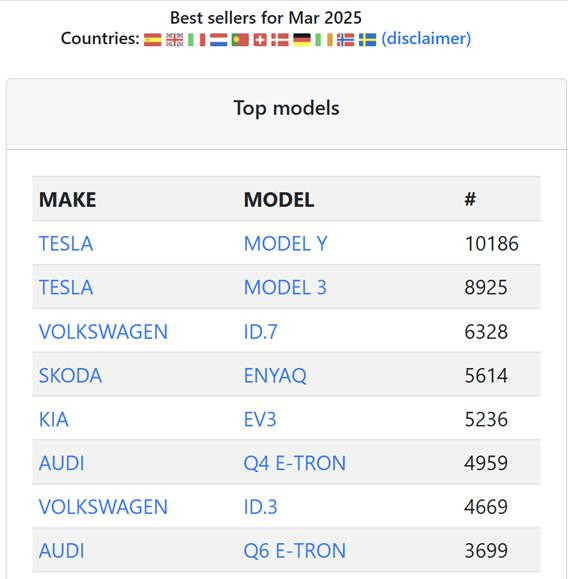The width and height of the screenshot is (568, 579).
Task: Click the Q4 E-TRON model link
Action: [x=295, y=463]
